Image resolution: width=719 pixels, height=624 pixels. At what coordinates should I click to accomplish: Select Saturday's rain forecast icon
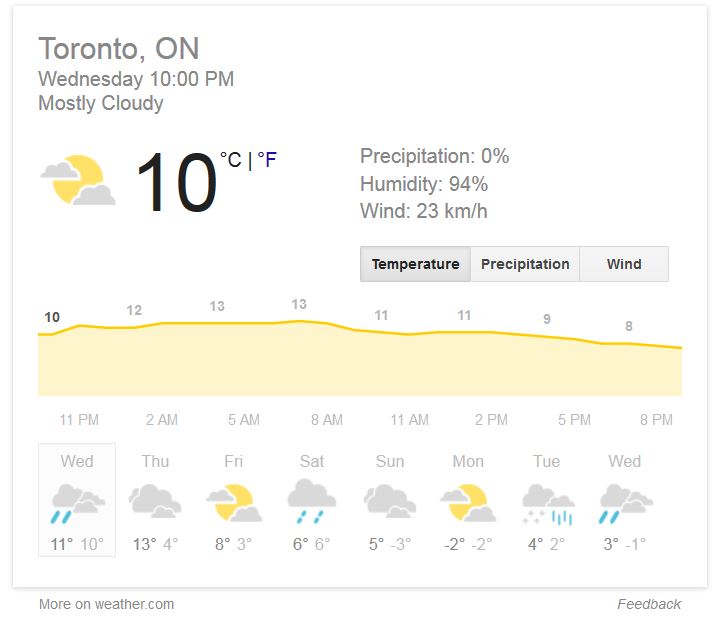click(x=312, y=502)
